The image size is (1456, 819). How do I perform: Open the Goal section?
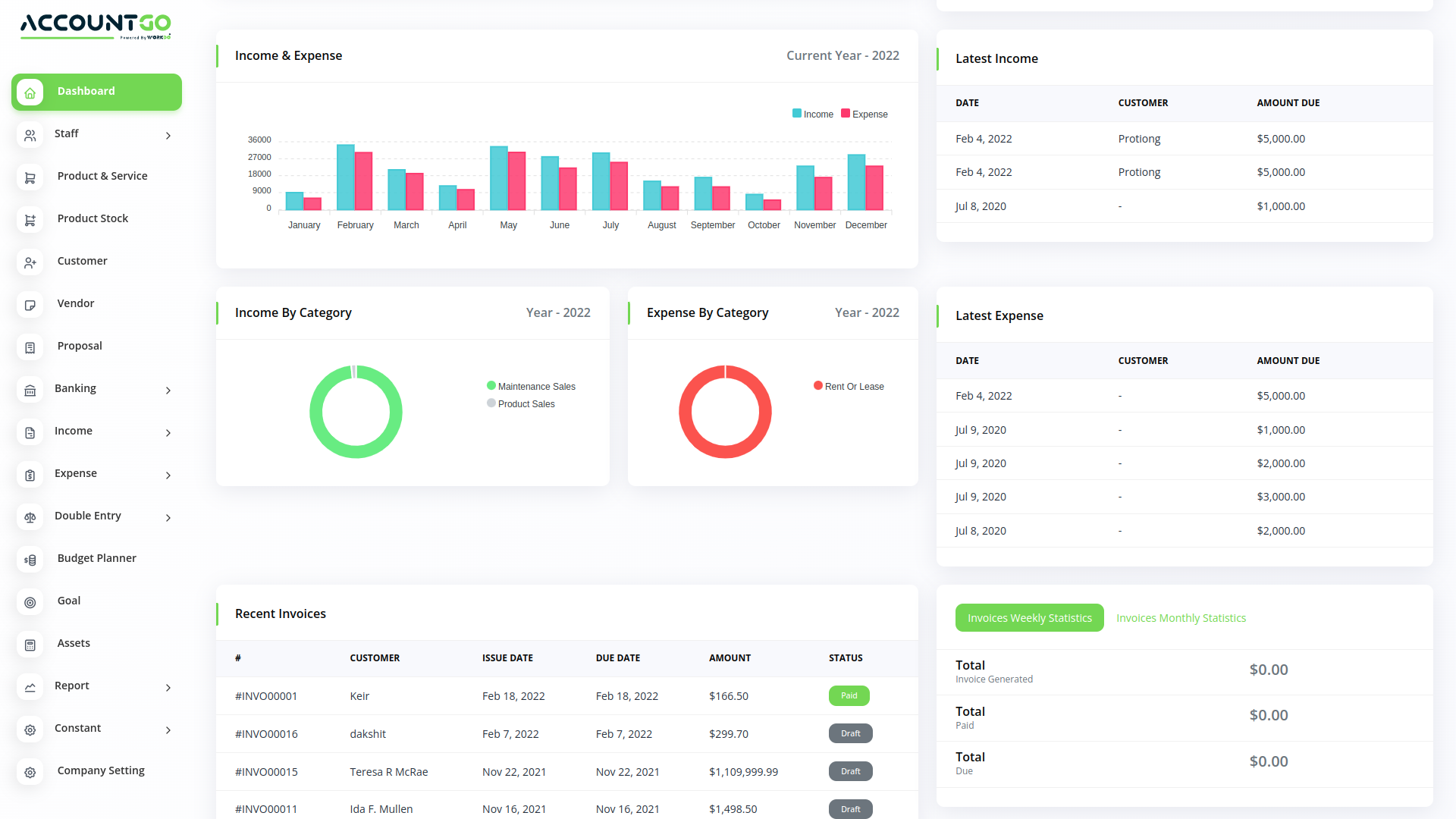point(68,600)
